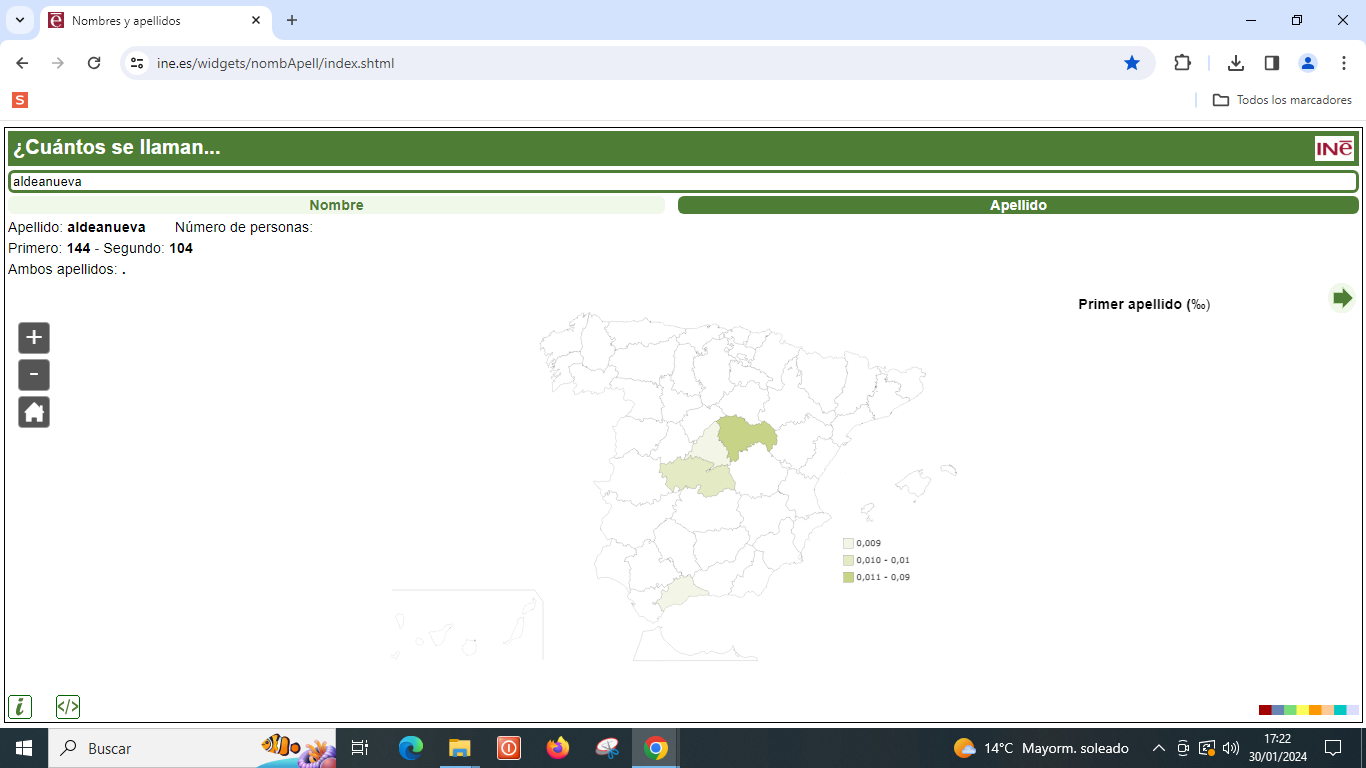
Task: Click legend entry '0,009'
Action: 863,543
